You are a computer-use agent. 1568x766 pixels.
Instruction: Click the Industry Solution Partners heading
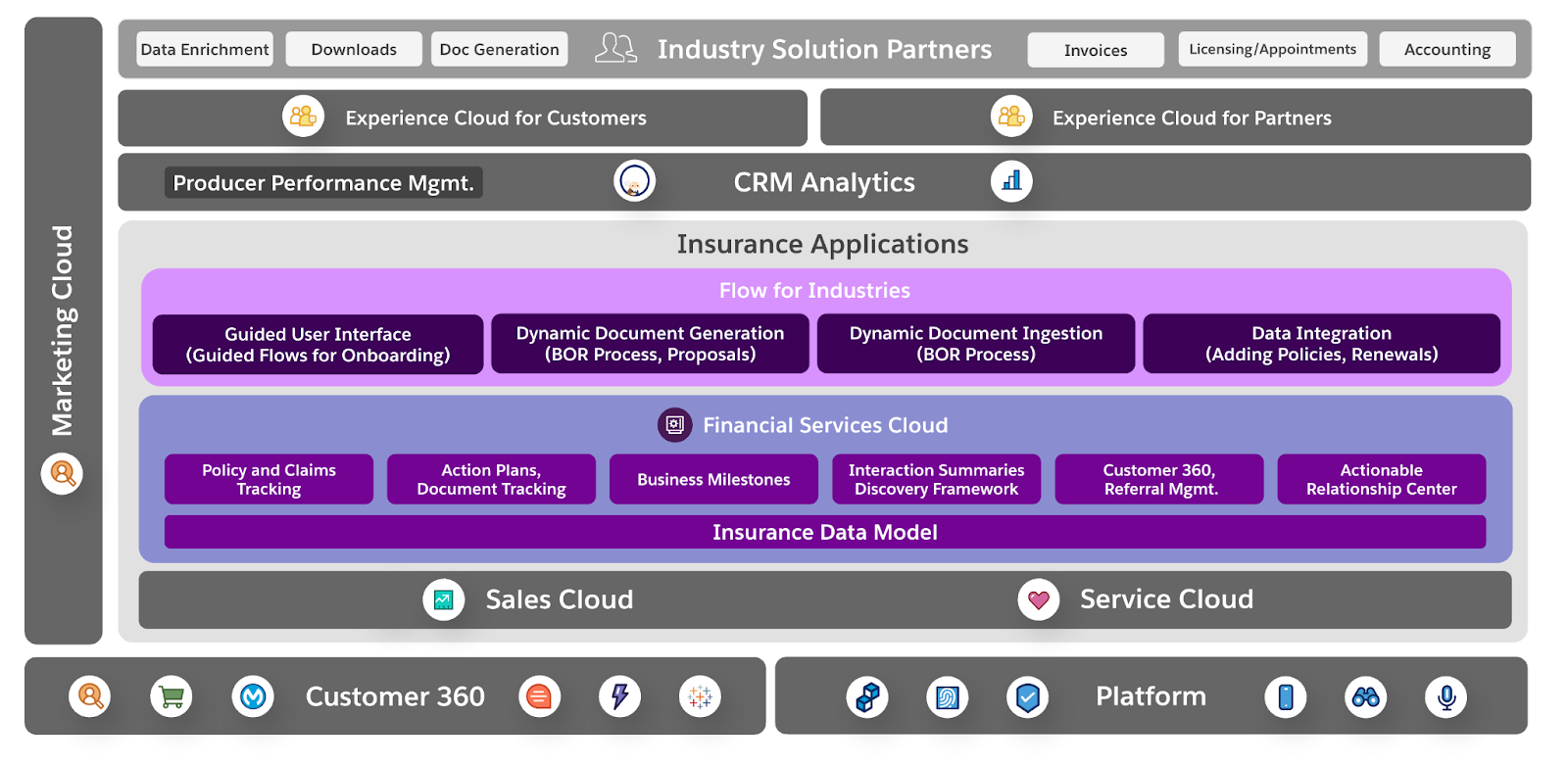click(x=824, y=49)
